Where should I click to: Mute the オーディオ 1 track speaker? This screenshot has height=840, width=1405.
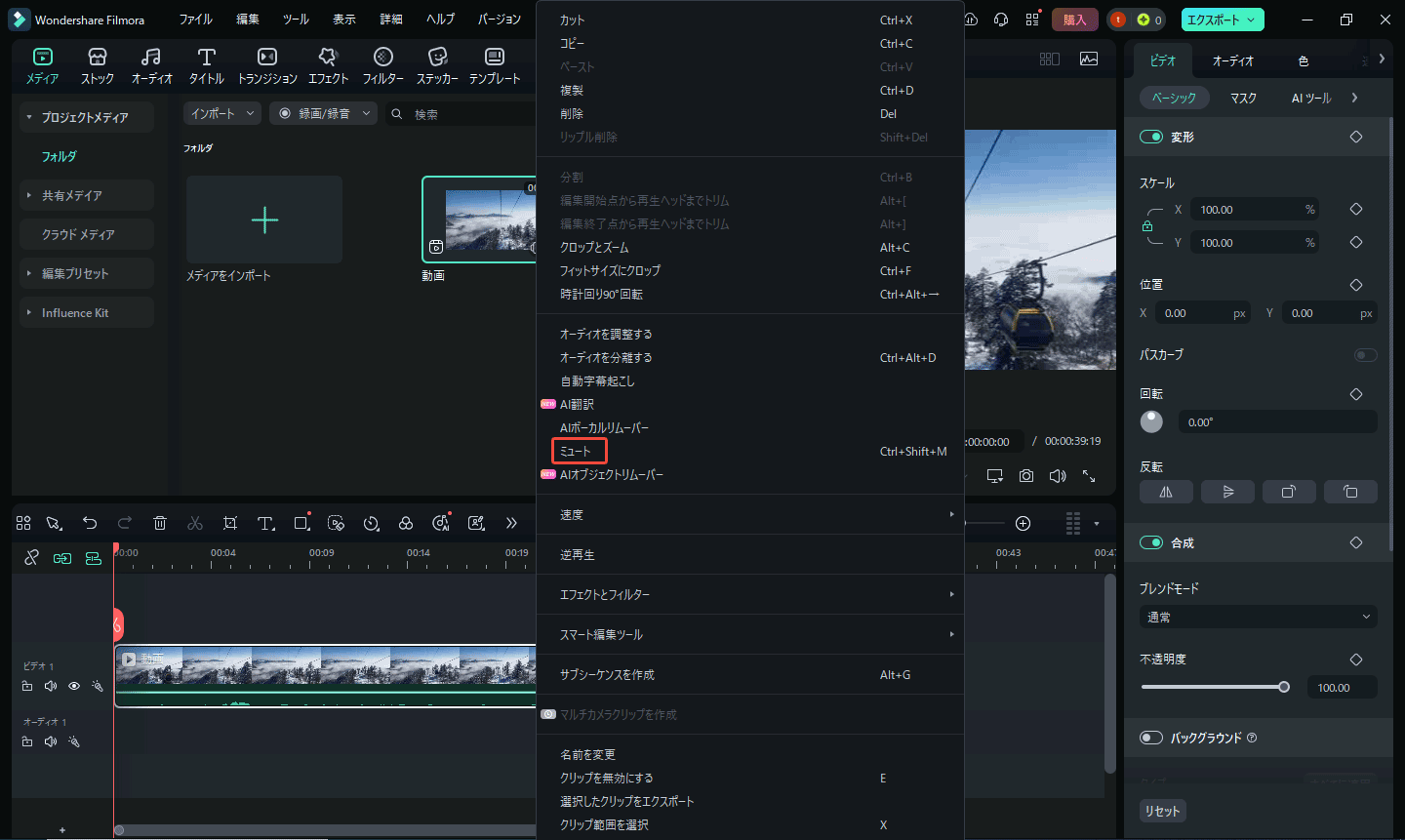click(51, 741)
